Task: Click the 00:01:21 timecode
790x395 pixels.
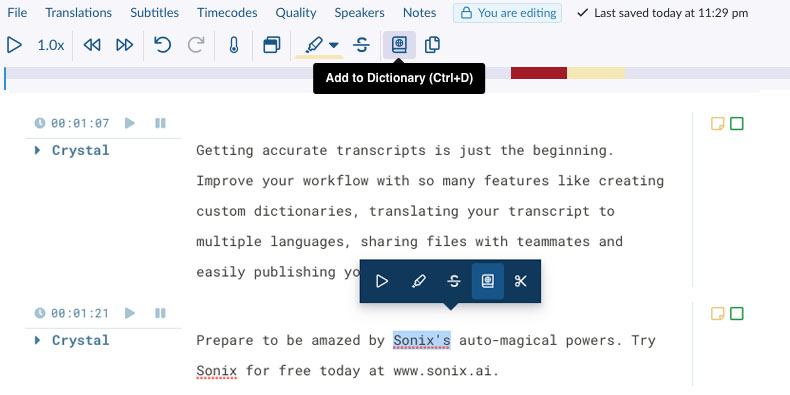Action: tap(80, 313)
